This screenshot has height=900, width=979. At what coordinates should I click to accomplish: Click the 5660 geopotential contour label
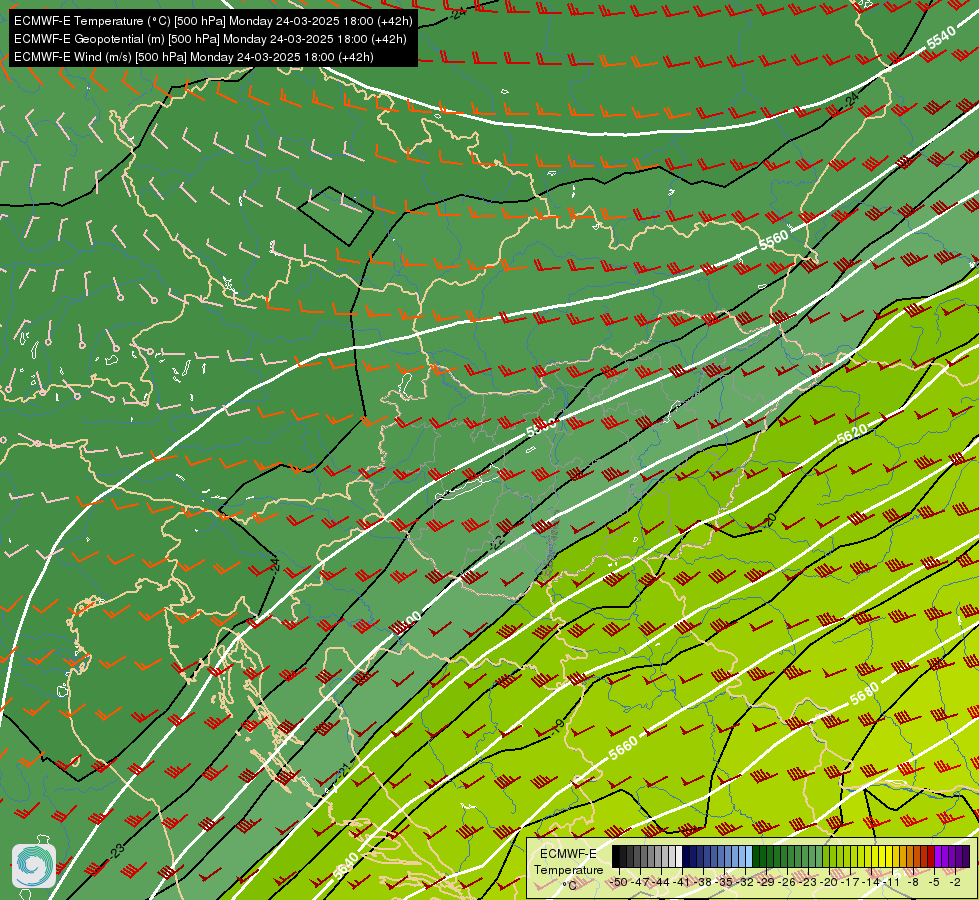pyautogui.click(x=623, y=748)
